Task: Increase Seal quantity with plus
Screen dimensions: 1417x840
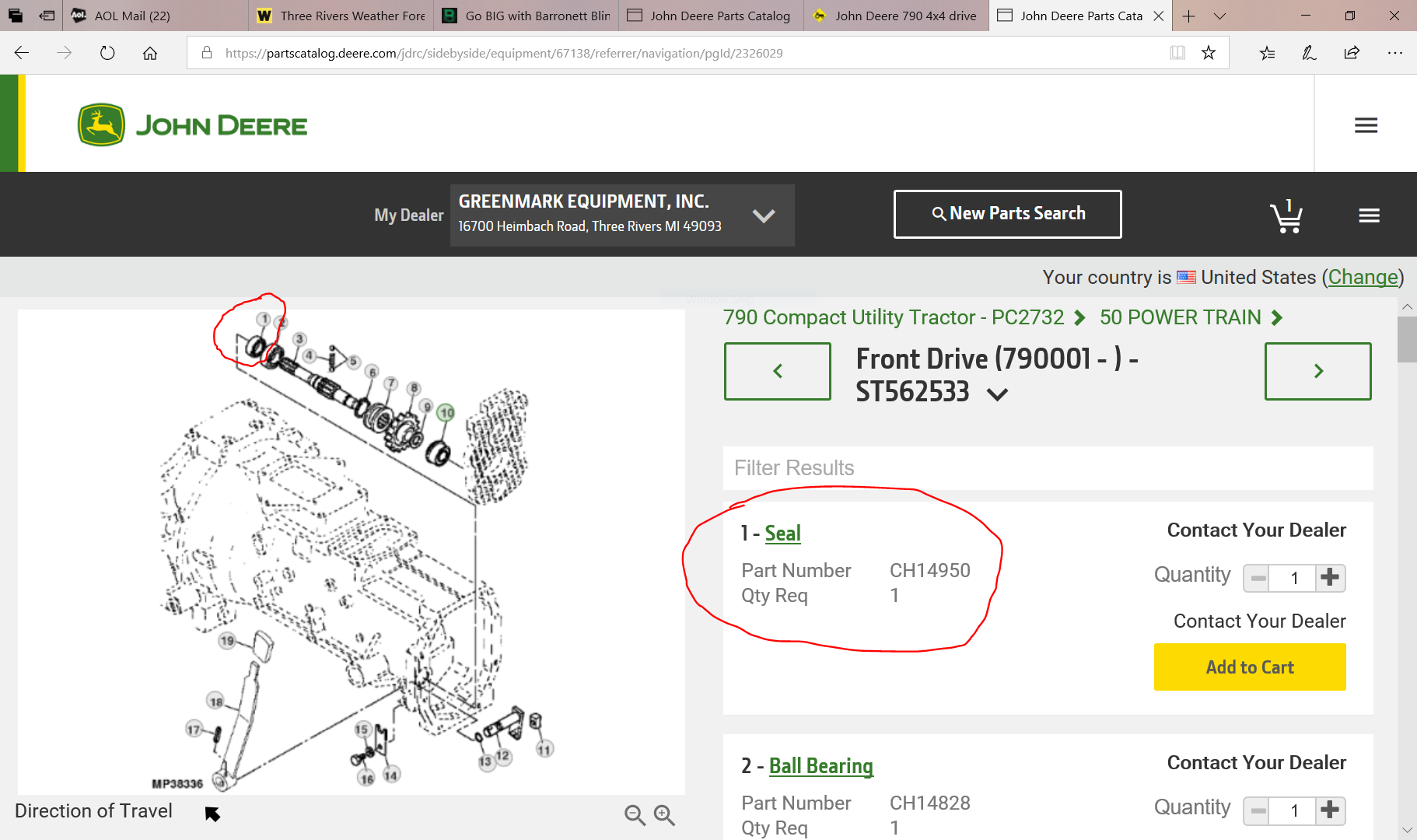Action: point(1331,578)
